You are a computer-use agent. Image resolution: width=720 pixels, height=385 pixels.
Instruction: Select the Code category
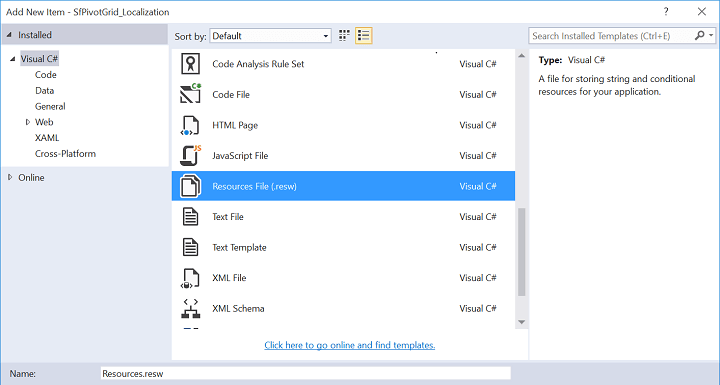[45, 74]
